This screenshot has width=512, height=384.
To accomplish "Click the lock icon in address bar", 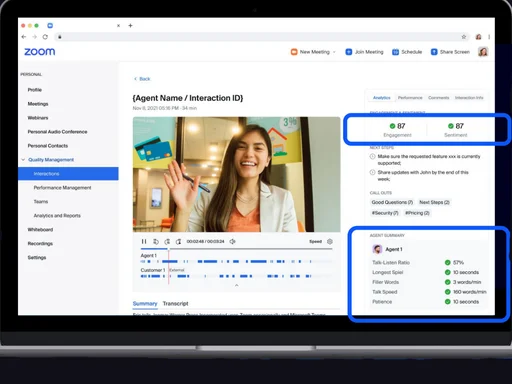I will click(60, 37).
